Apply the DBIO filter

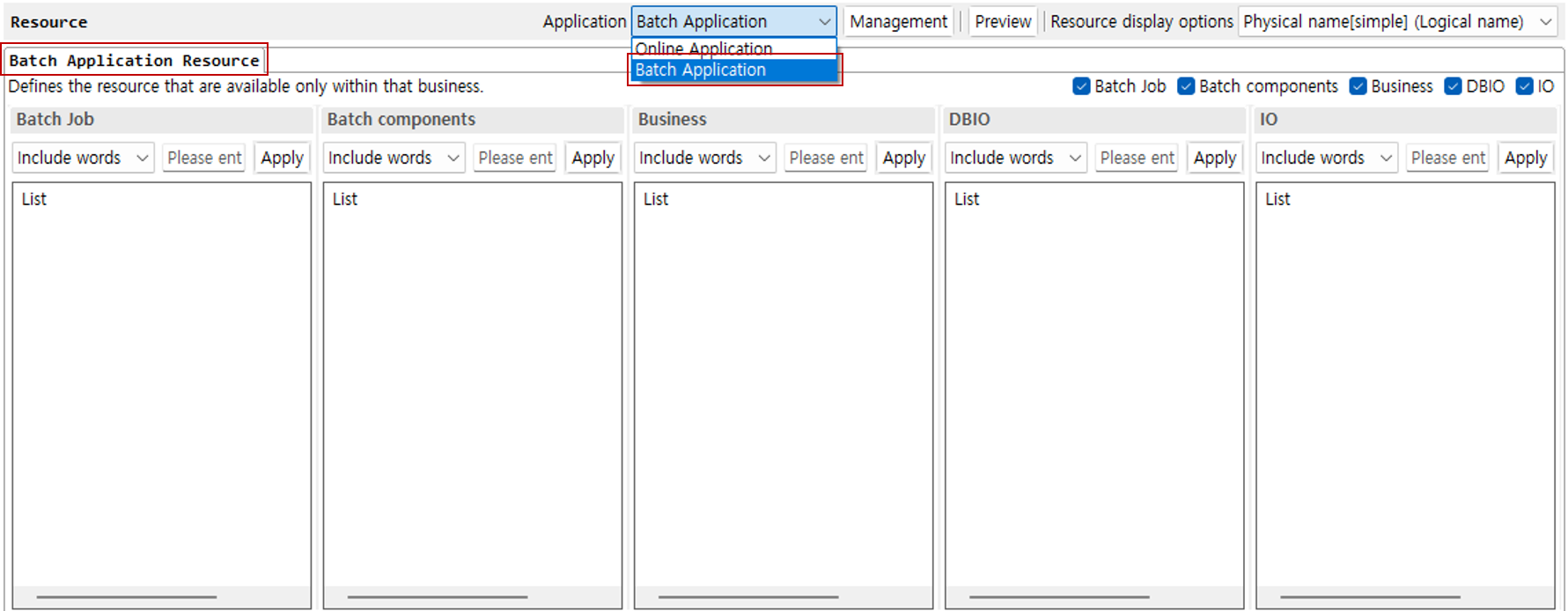click(1214, 158)
